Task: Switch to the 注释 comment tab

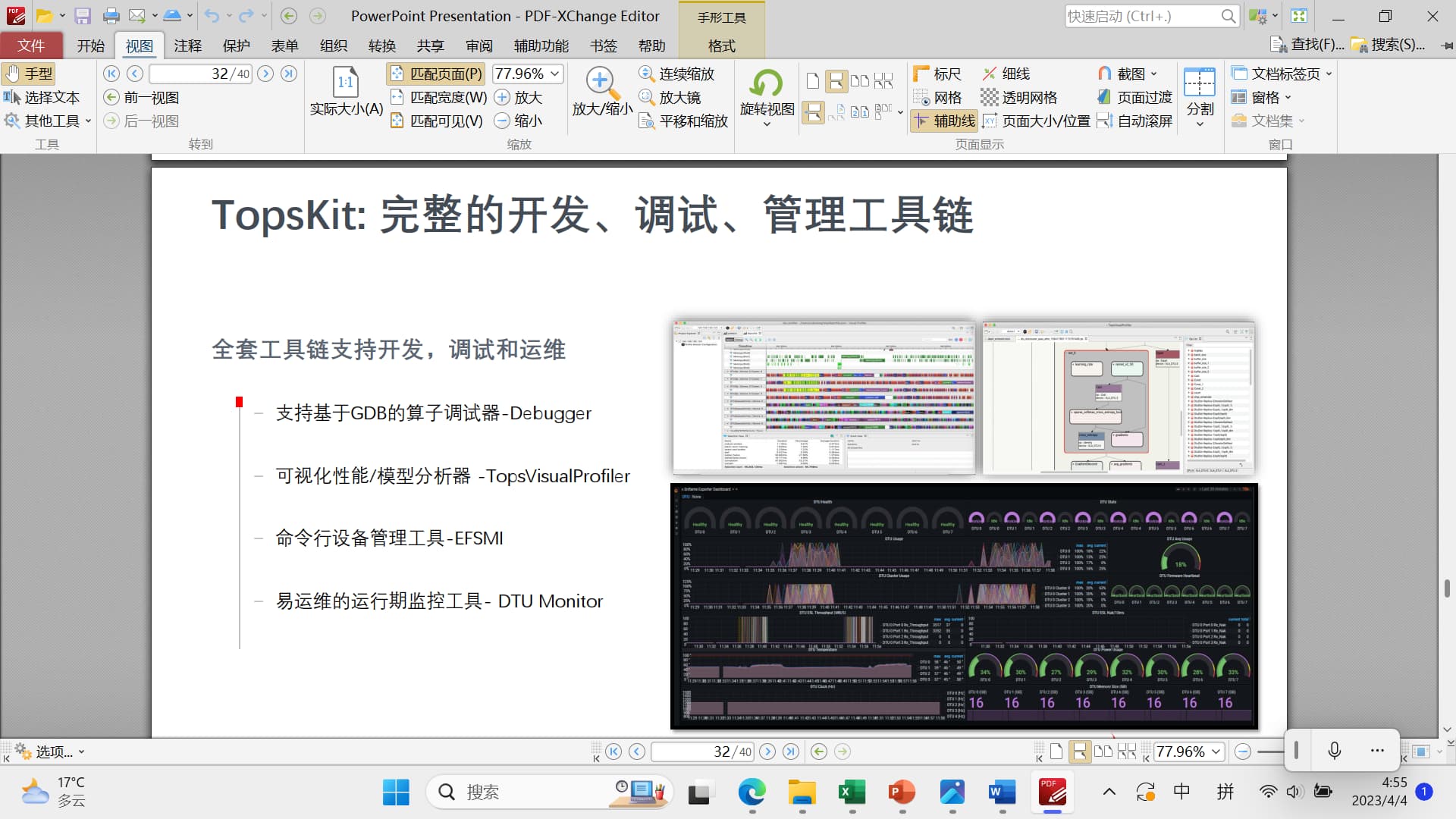Action: (187, 45)
